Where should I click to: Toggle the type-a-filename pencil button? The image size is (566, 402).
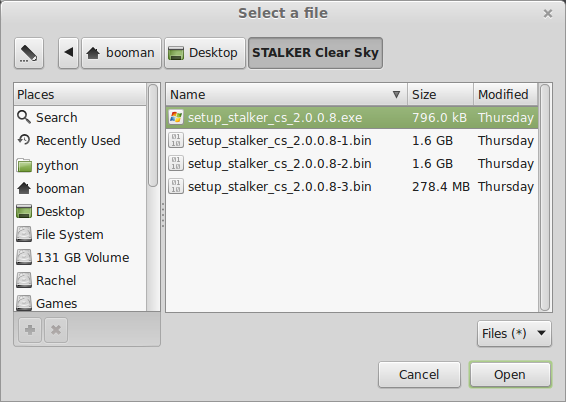pos(29,53)
